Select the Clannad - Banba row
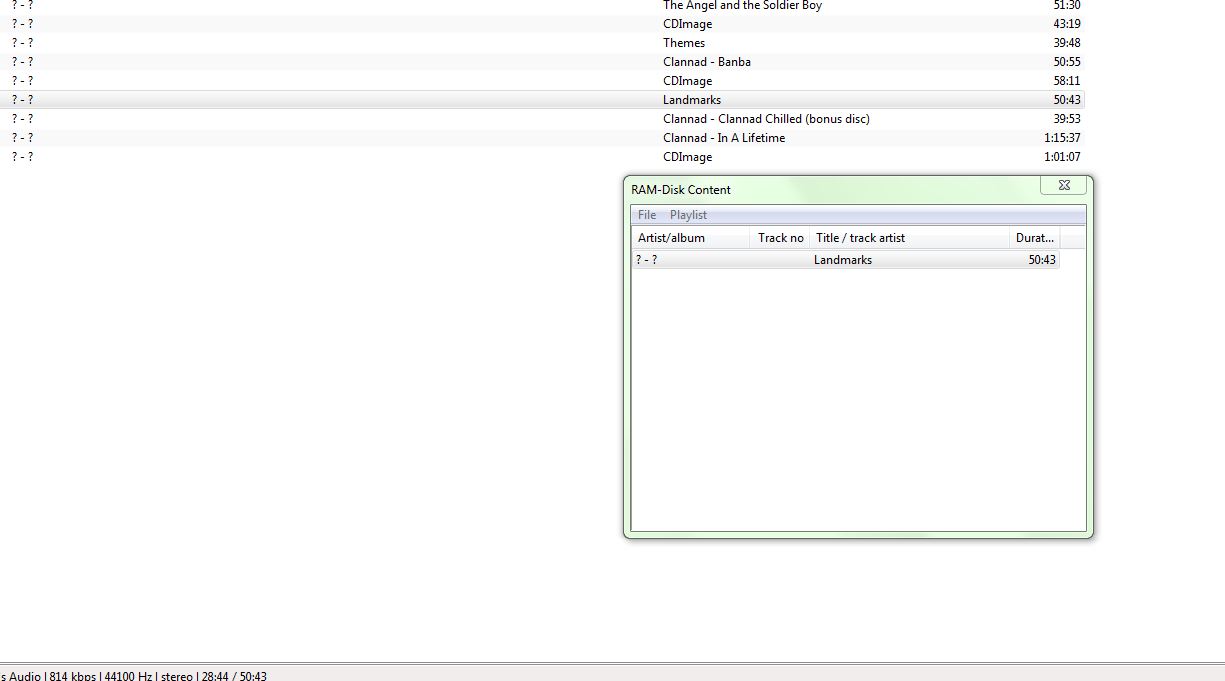 tap(707, 62)
